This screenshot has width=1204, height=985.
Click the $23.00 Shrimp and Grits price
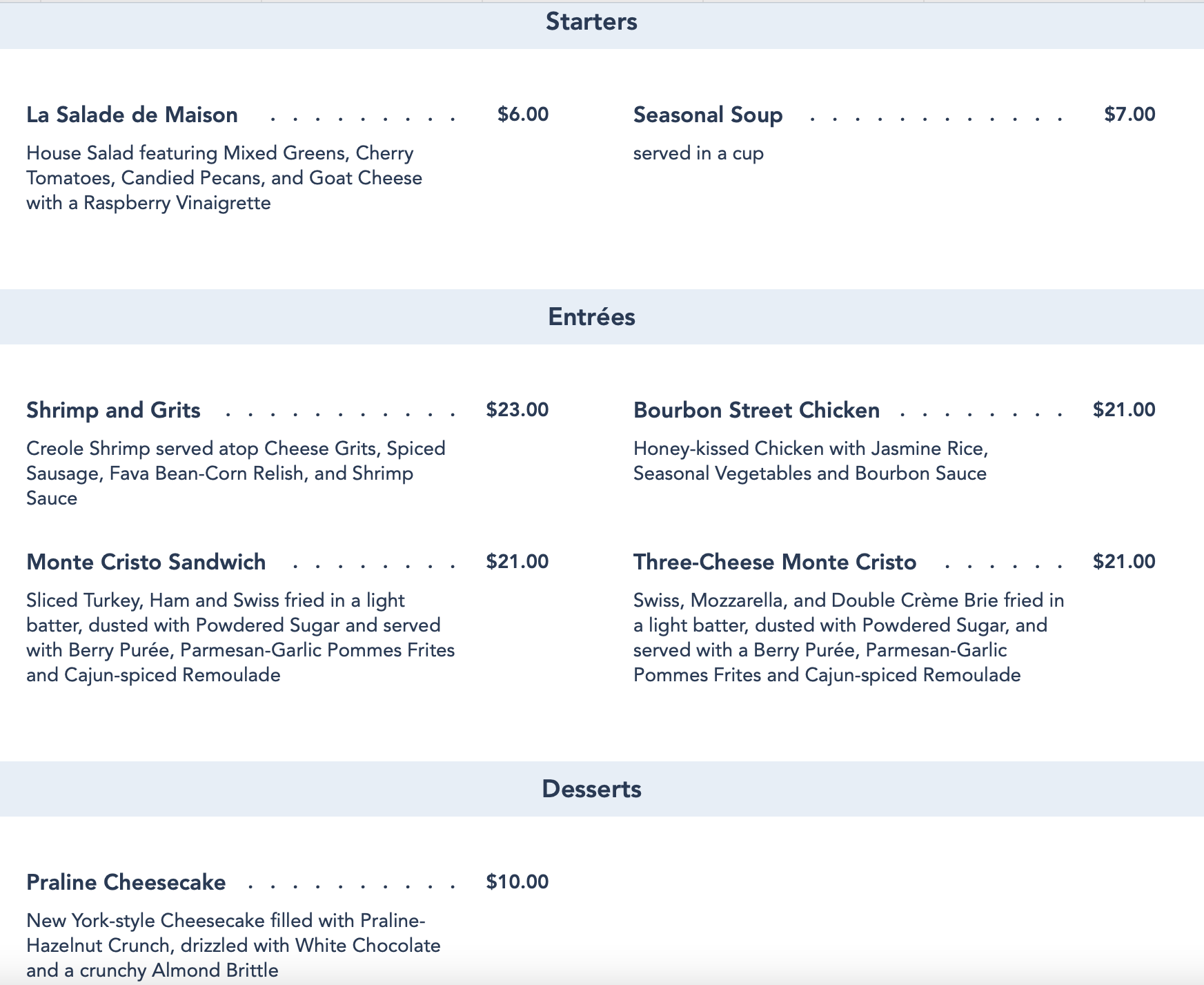[517, 410]
